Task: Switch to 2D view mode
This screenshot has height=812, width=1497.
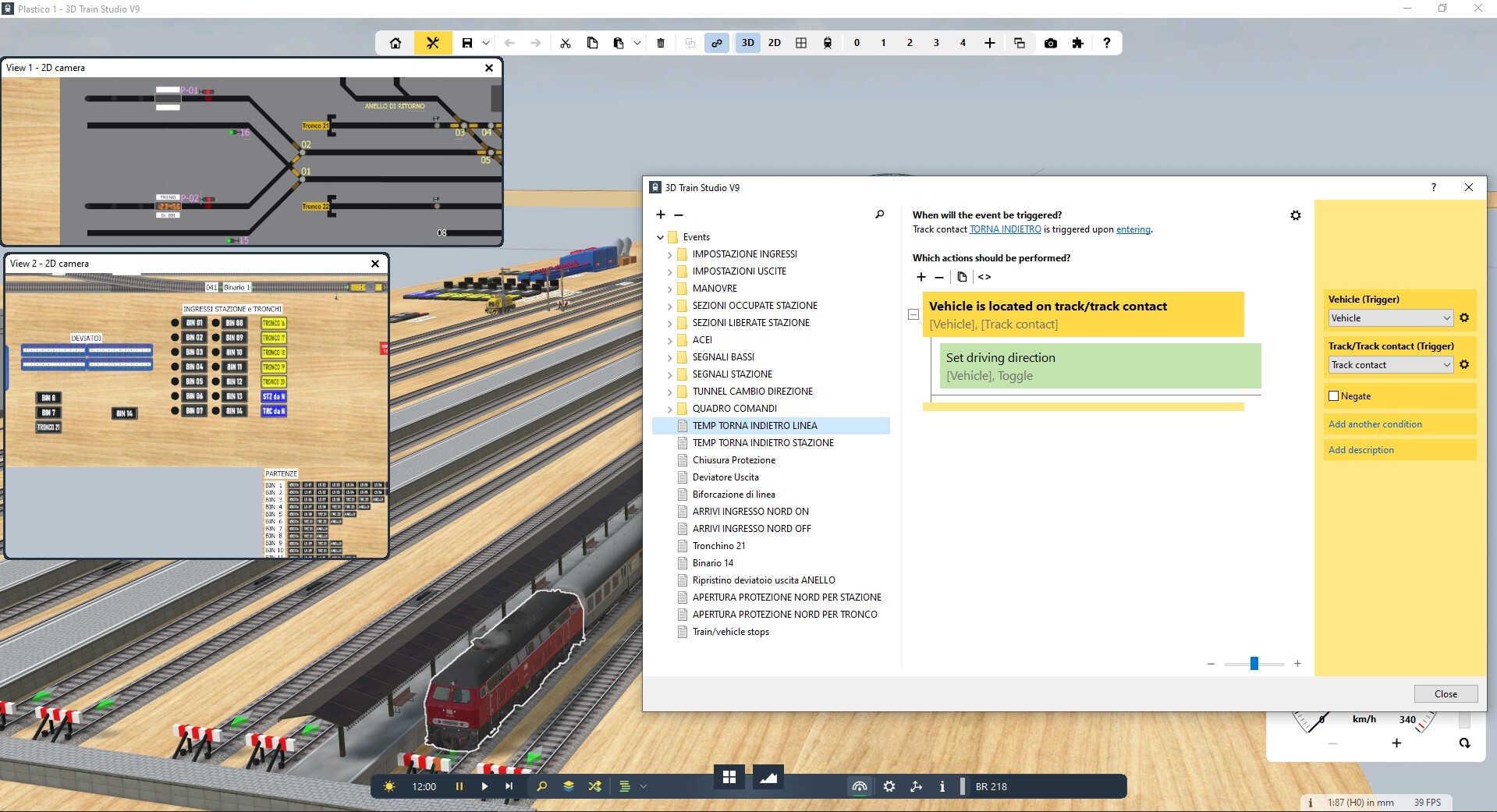Action: [774, 43]
